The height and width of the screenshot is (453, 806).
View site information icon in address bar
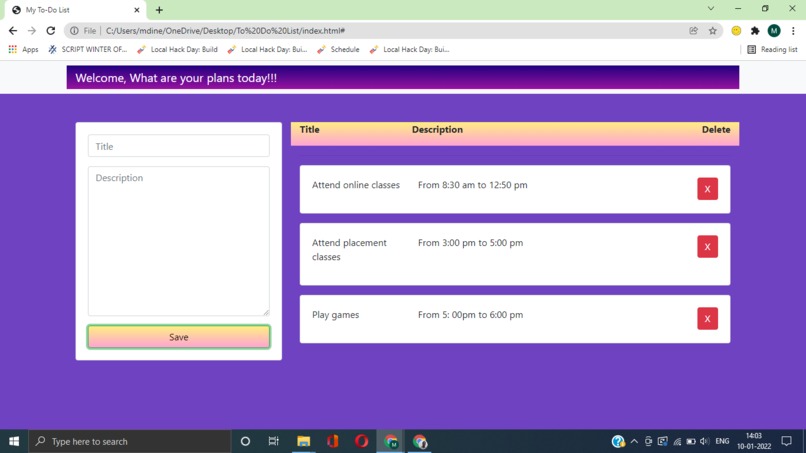tap(74, 31)
